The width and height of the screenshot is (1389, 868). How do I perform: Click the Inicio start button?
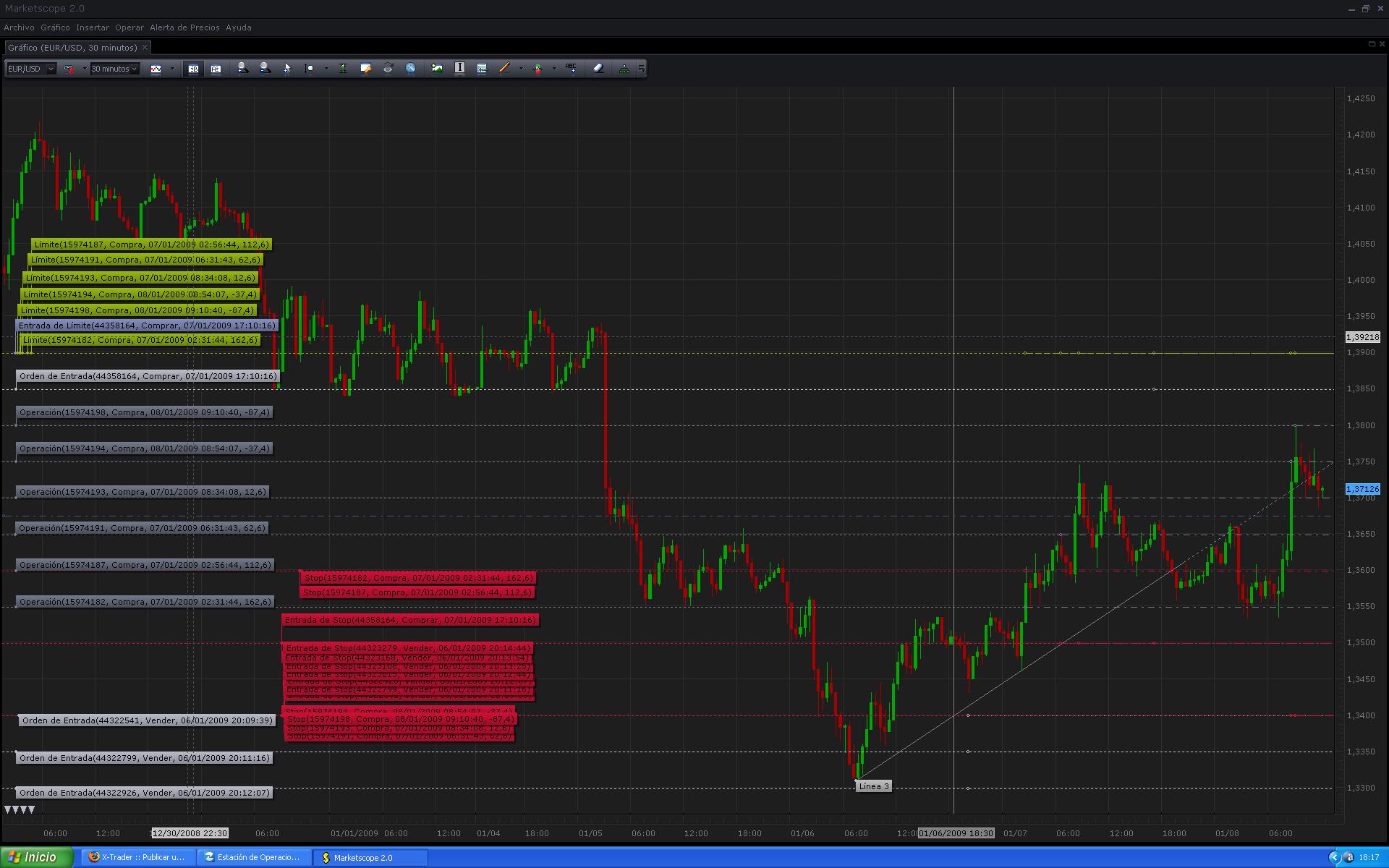coord(36,857)
